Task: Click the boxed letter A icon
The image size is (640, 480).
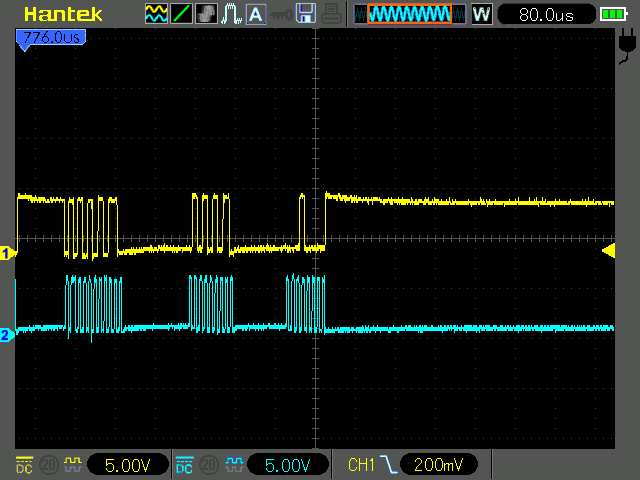Action: [256, 14]
